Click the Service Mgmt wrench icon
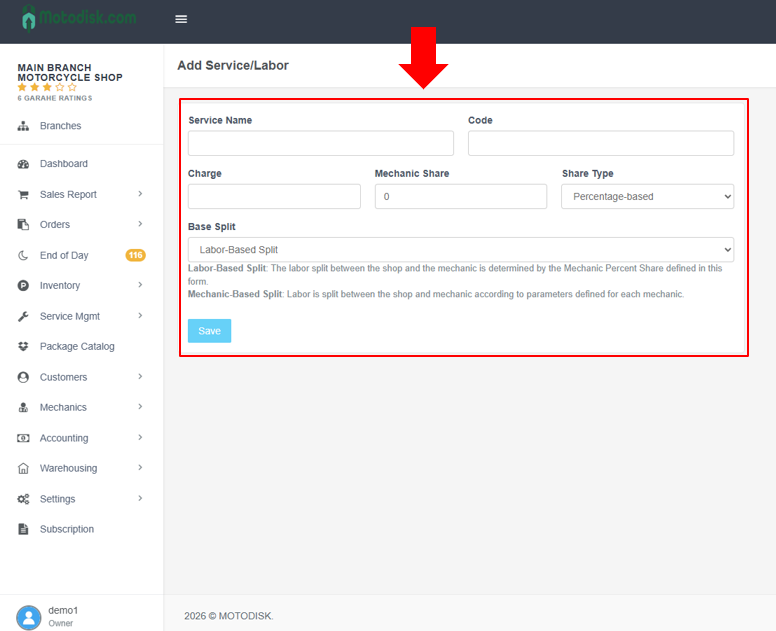 23,317
